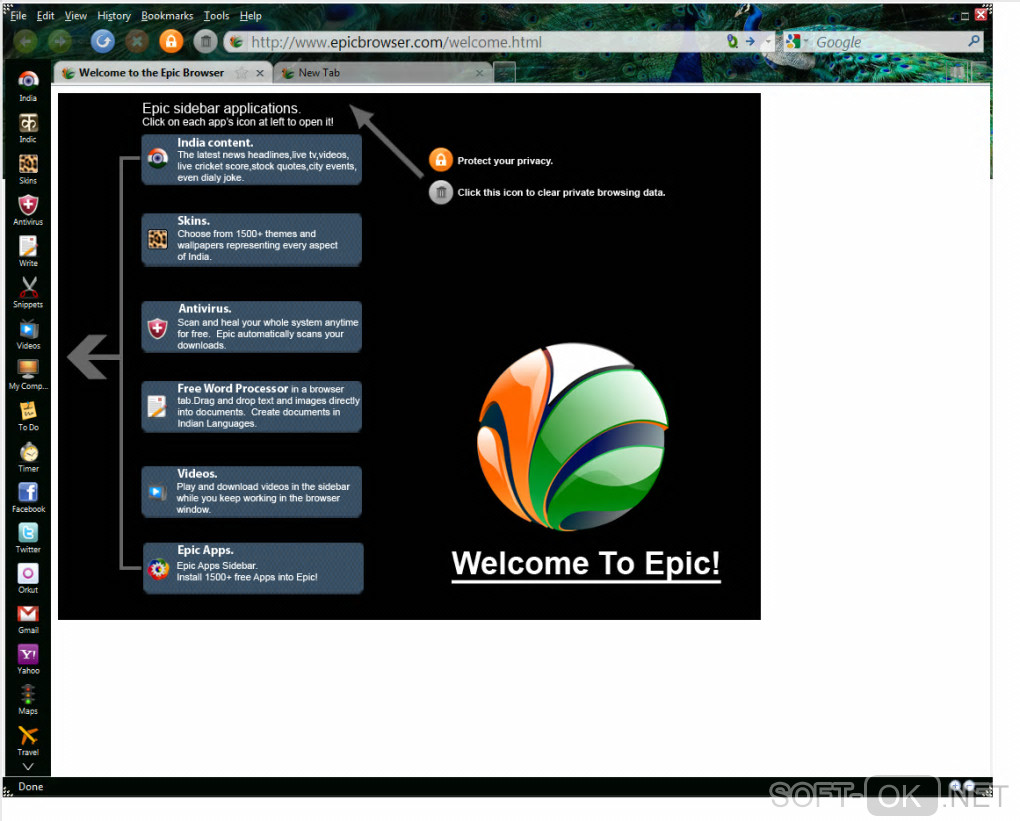
Task: Close the Welcome to the Epic Browser tab
Action: click(x=260, y=73)
